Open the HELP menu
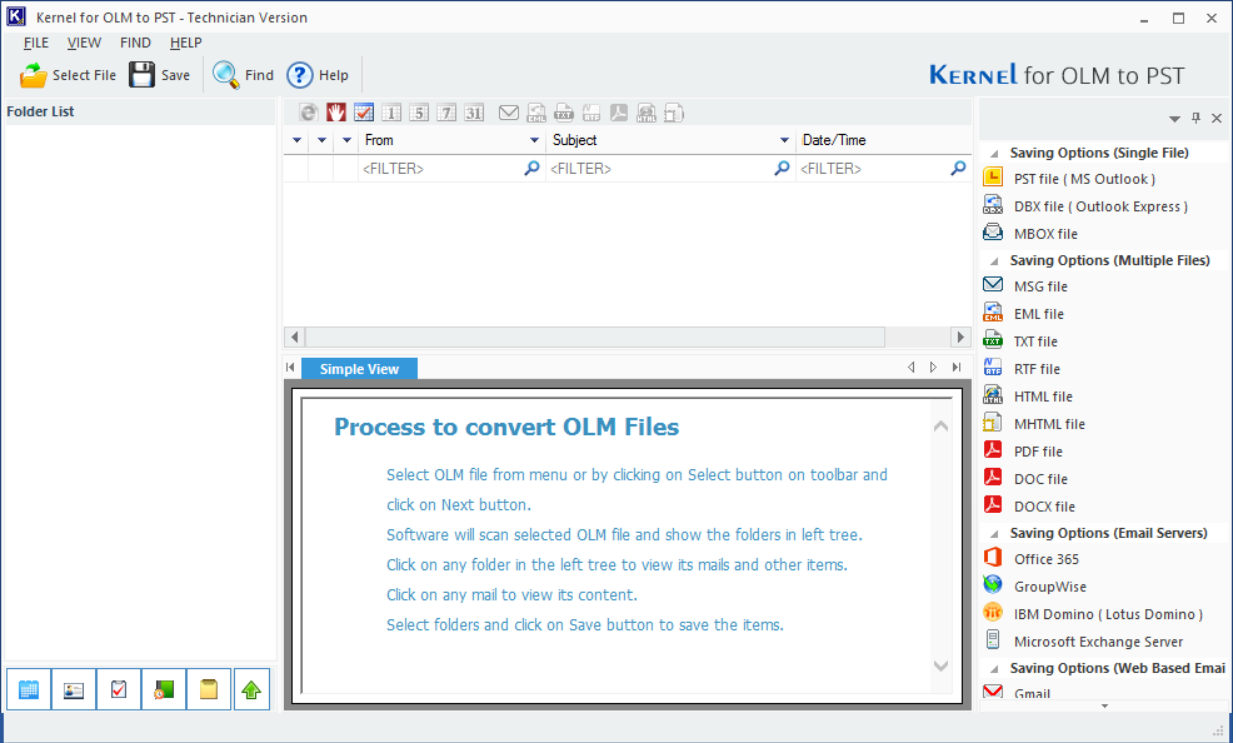Screen dimensions: 1236x743 tap(186, 43)
